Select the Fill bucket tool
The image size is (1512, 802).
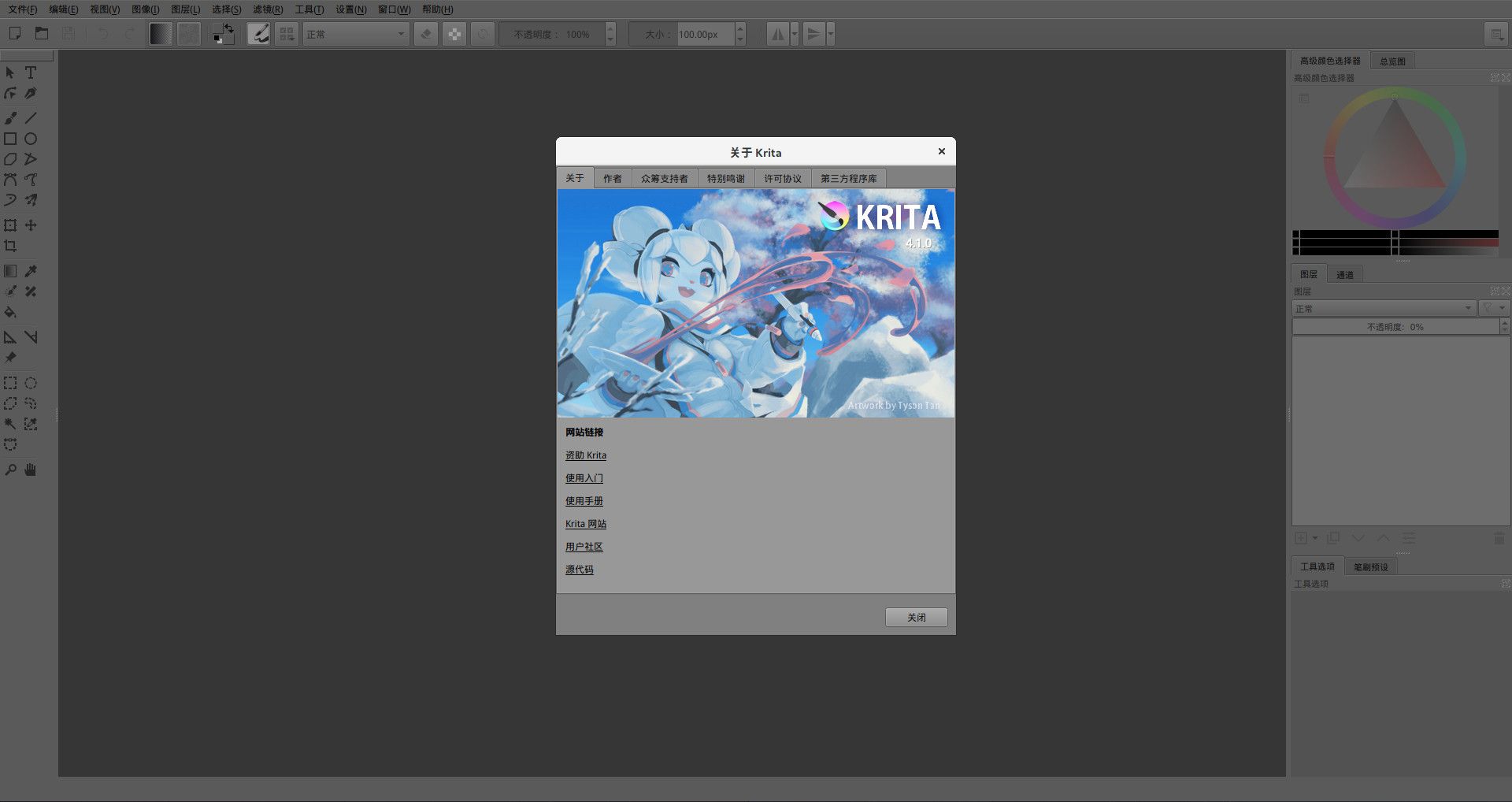10,312
